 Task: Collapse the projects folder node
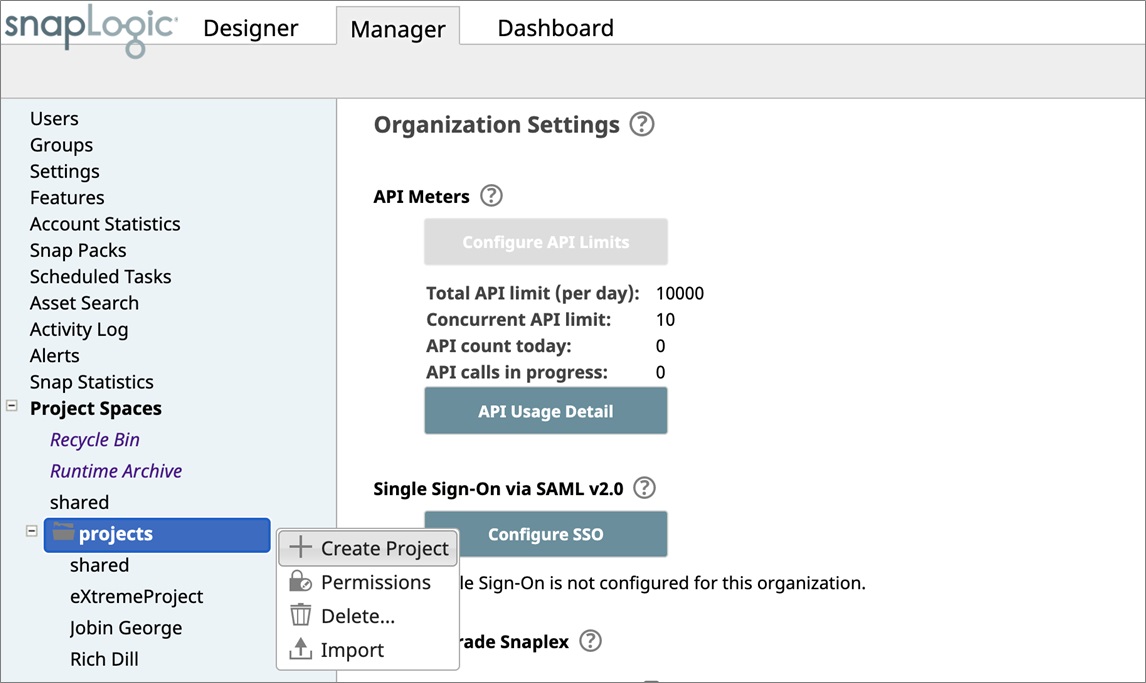point(31,531)
